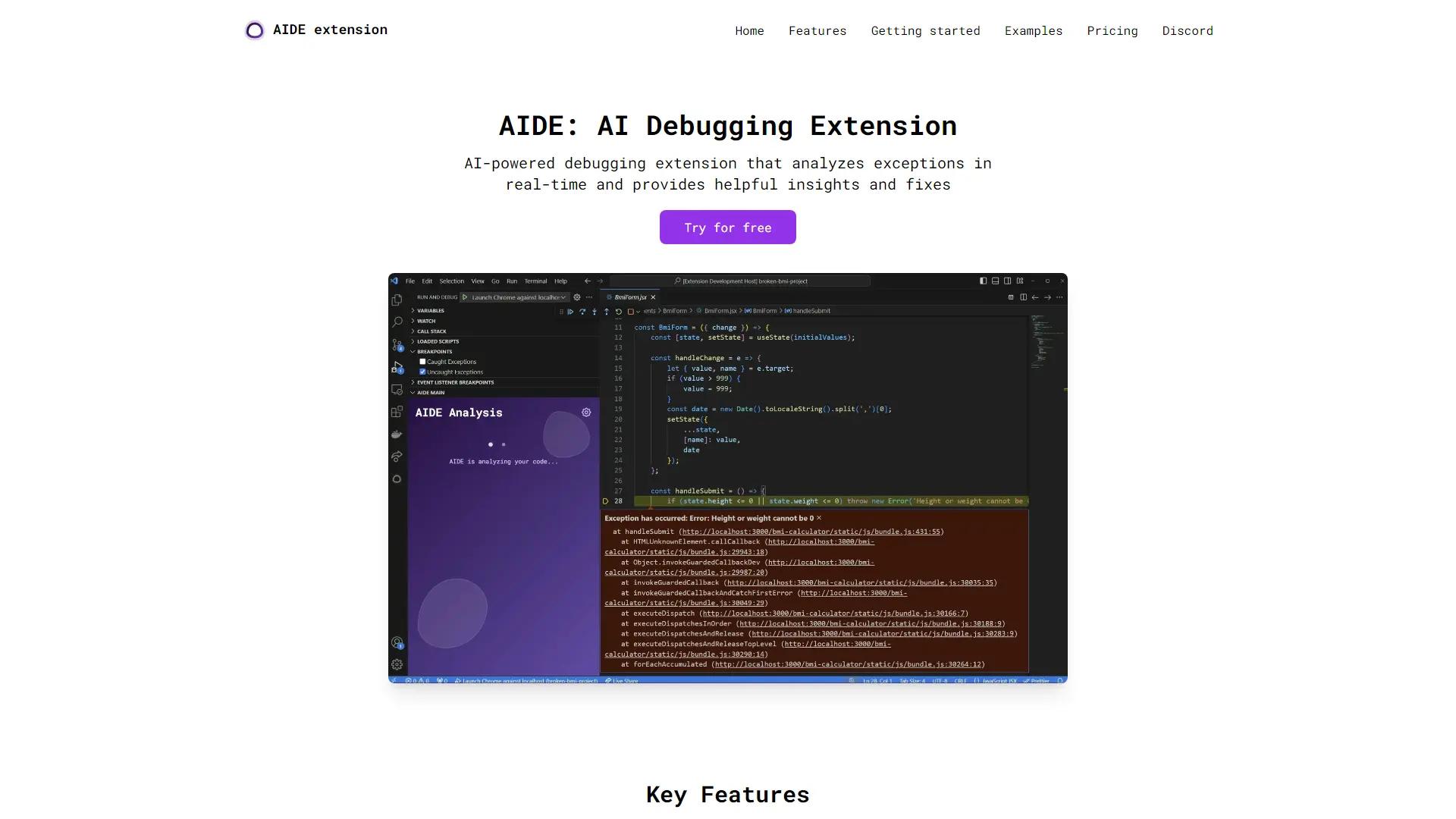Click the Split Editor Right icon

click(x=1023, y=297)
